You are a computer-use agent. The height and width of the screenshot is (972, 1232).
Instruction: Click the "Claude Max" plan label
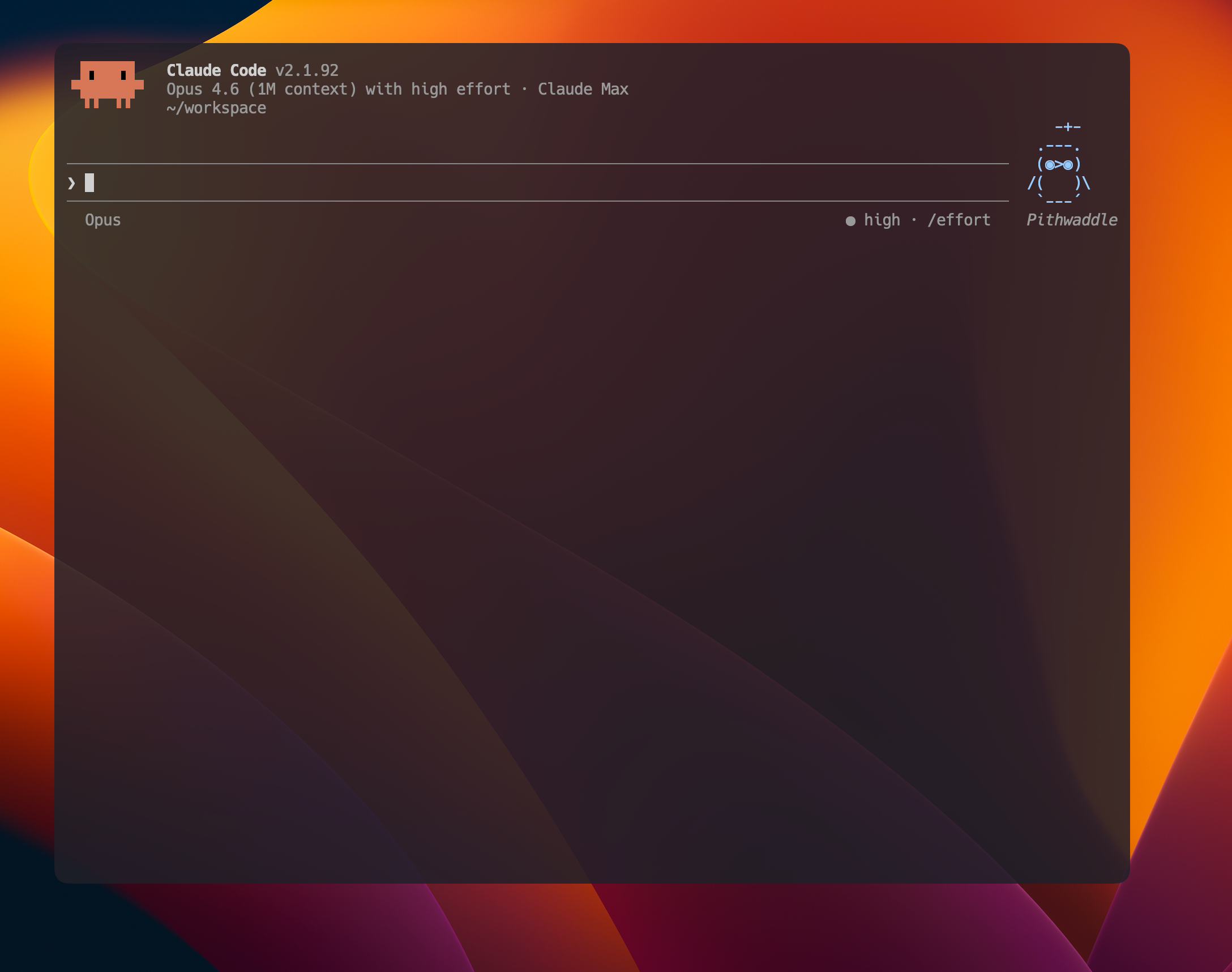coord(583,89)
